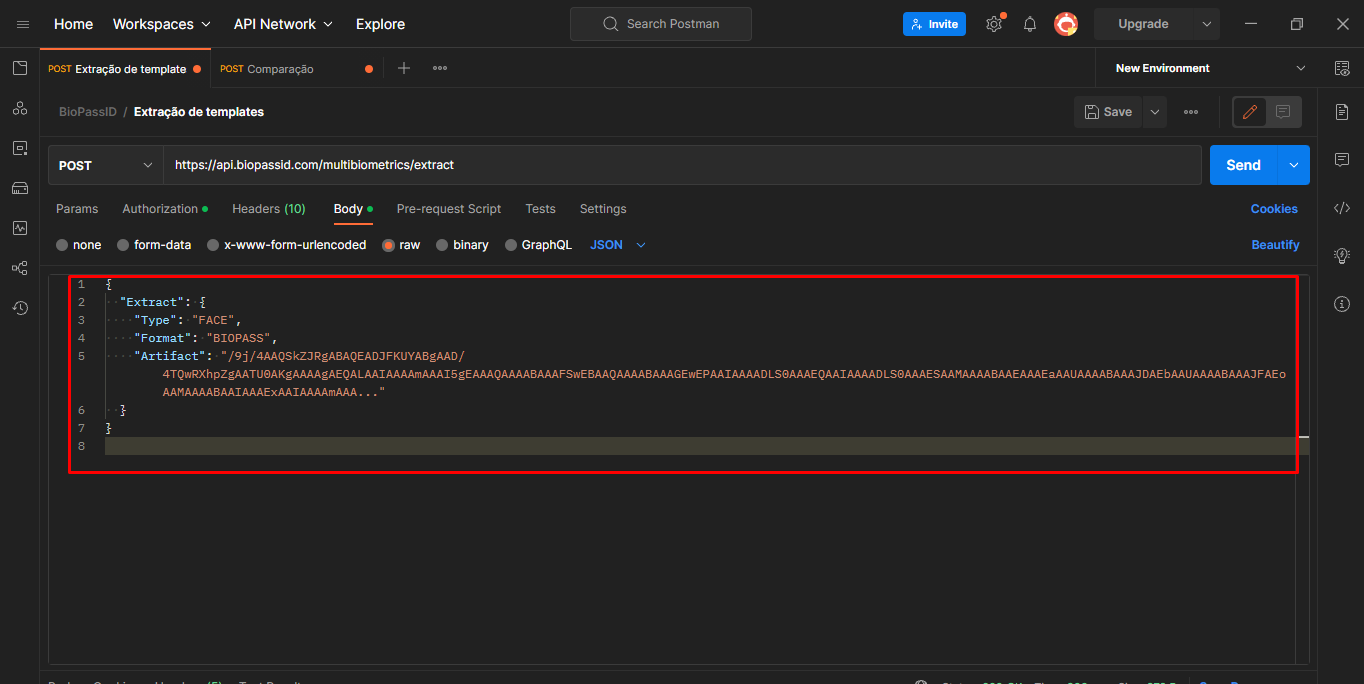This screenshot has width=1364, height=684.
Task: Select the binary body option
Action: 462,245
